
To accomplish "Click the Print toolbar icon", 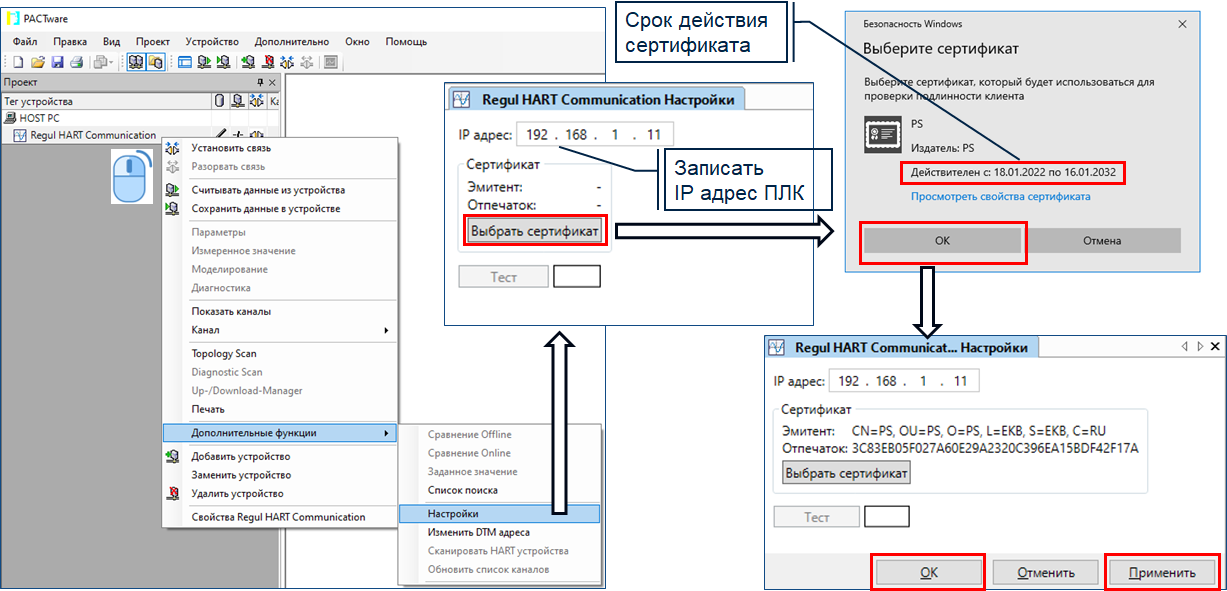I will pos(76,62).
